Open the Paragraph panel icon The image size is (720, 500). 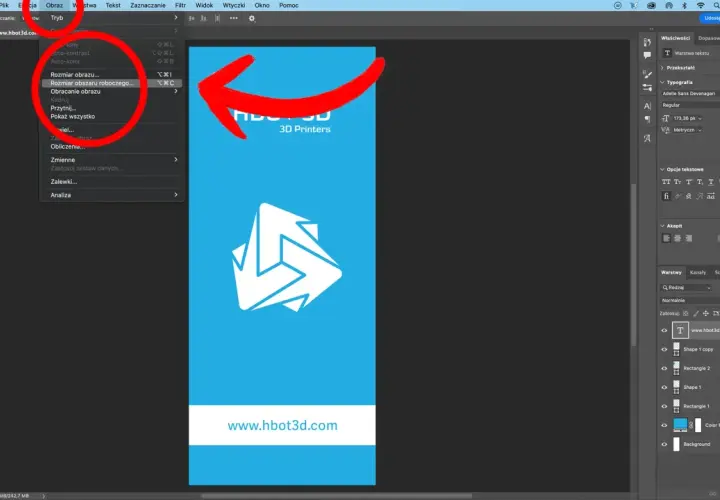coord(647,119)
